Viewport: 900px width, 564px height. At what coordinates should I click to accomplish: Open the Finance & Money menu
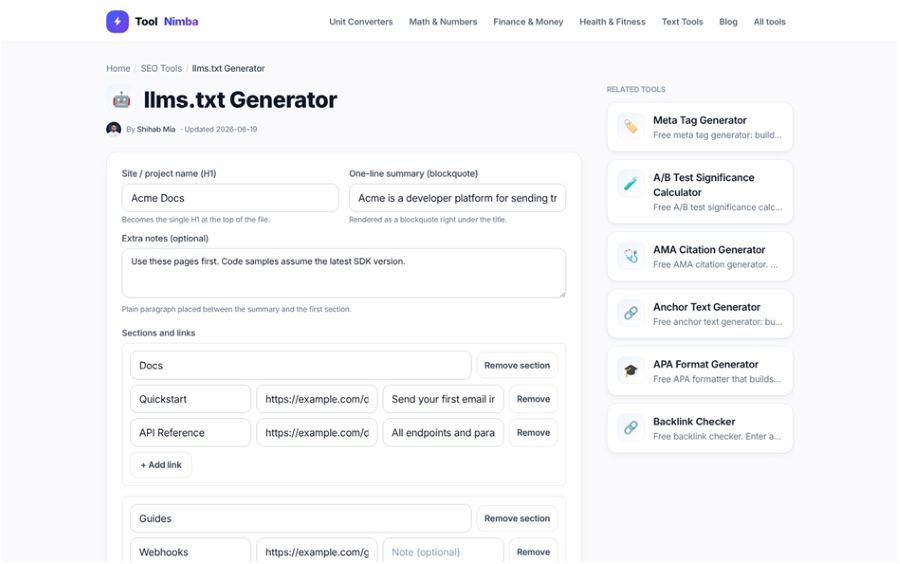[x=528, y=22]
